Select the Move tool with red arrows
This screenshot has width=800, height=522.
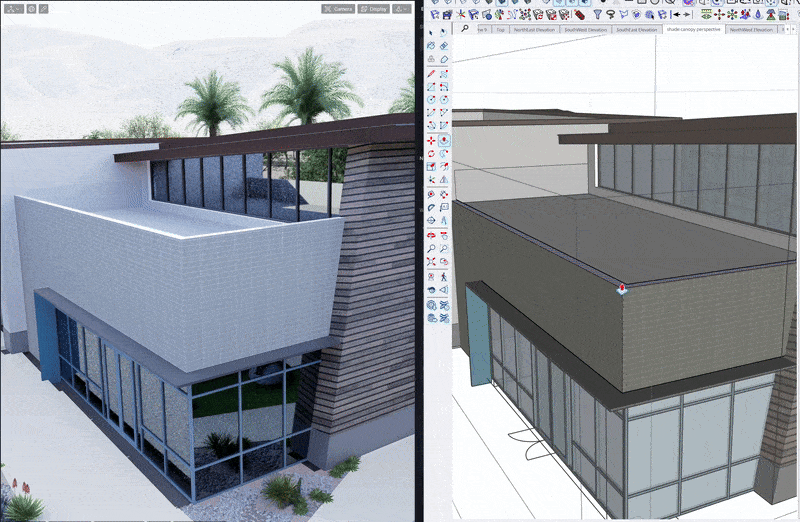click(431, 140)
